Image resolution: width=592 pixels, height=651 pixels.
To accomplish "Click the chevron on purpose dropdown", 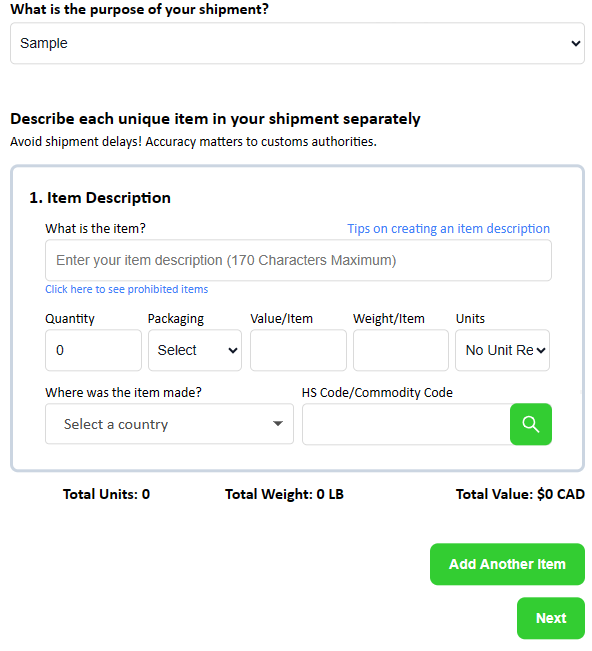I will [575, 43].
